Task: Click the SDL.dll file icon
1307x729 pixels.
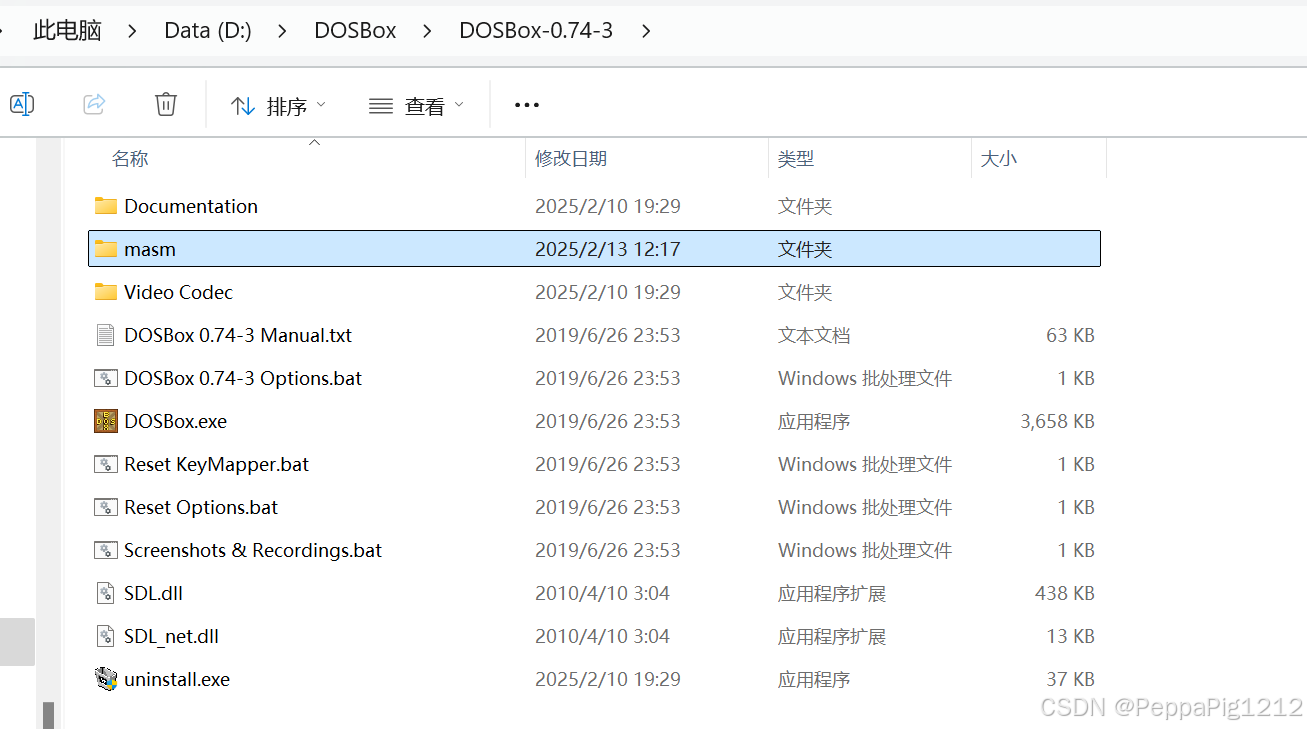Action: (106, 593)
